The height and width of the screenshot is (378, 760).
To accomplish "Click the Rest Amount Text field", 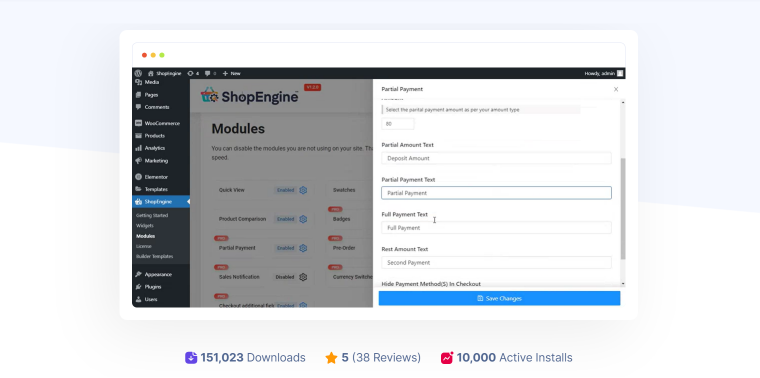I will [496, 263].
